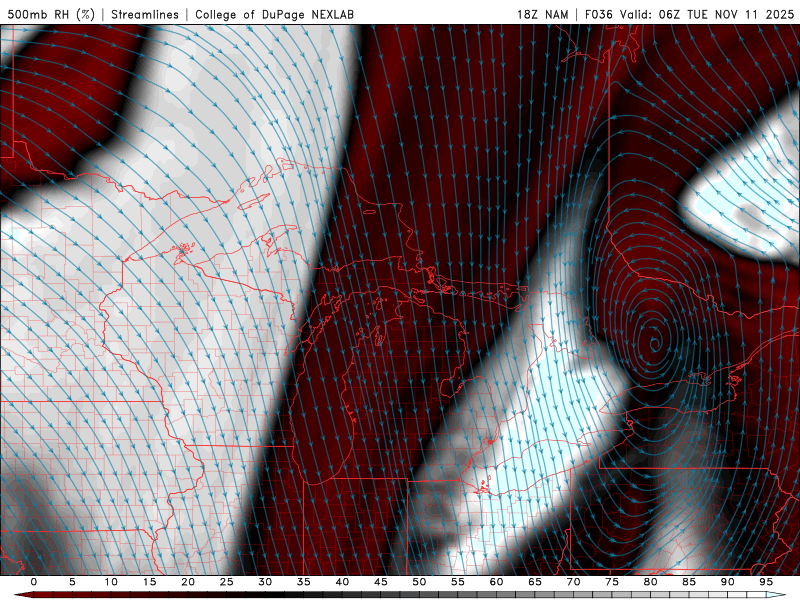The width and height of the screenshot is (800, 600).
Task: Click the color scale label '35'
Action: (x=304, y=582)
